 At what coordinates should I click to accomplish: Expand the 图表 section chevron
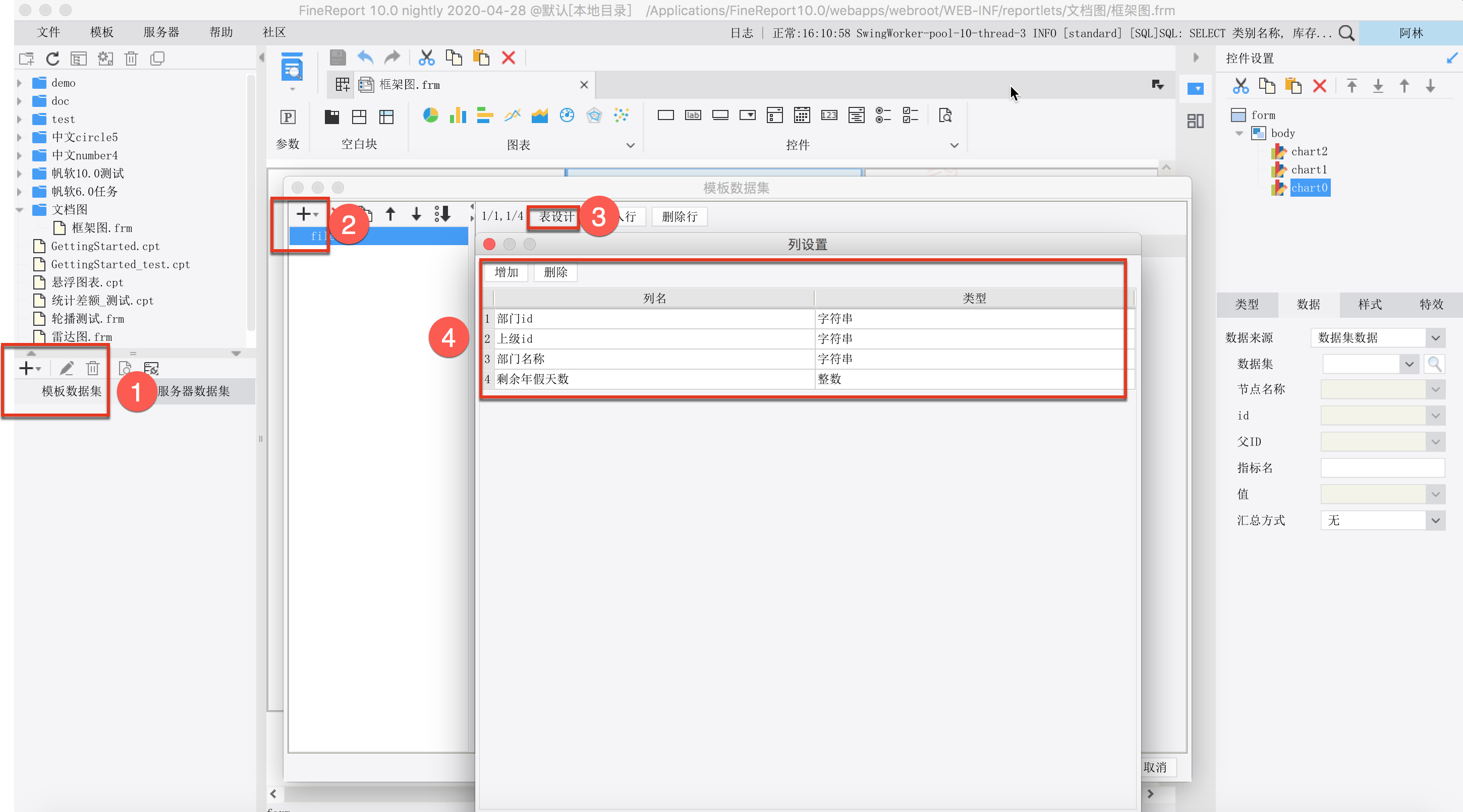[x=631, y=145]
